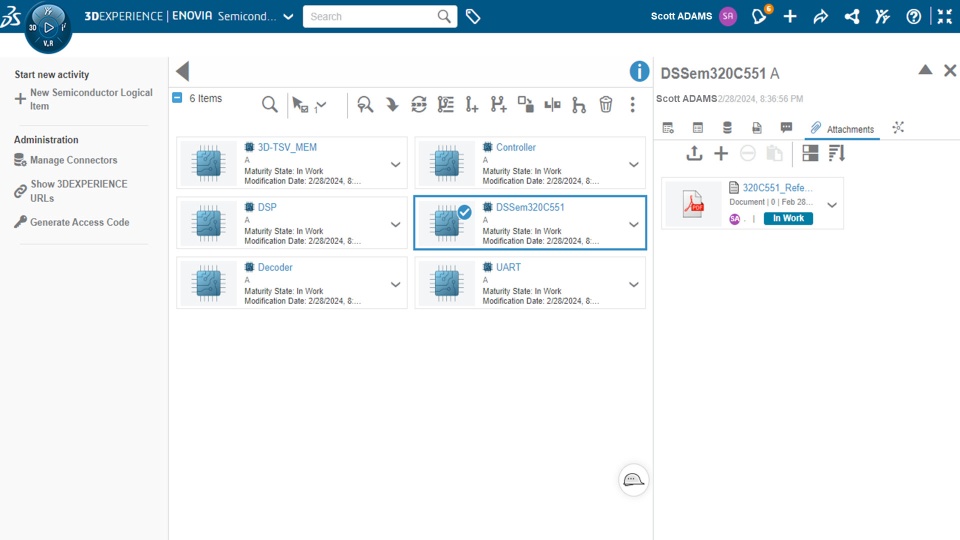
Task: Click the magnifier find icon in list toolbar
Action: [x=269, y=105]
